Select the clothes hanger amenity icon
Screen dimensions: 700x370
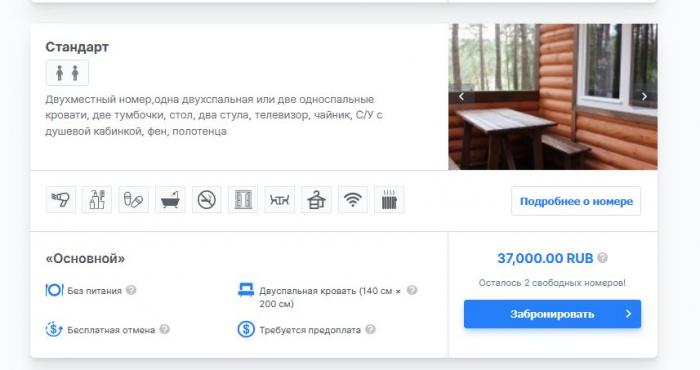point(316,200)
